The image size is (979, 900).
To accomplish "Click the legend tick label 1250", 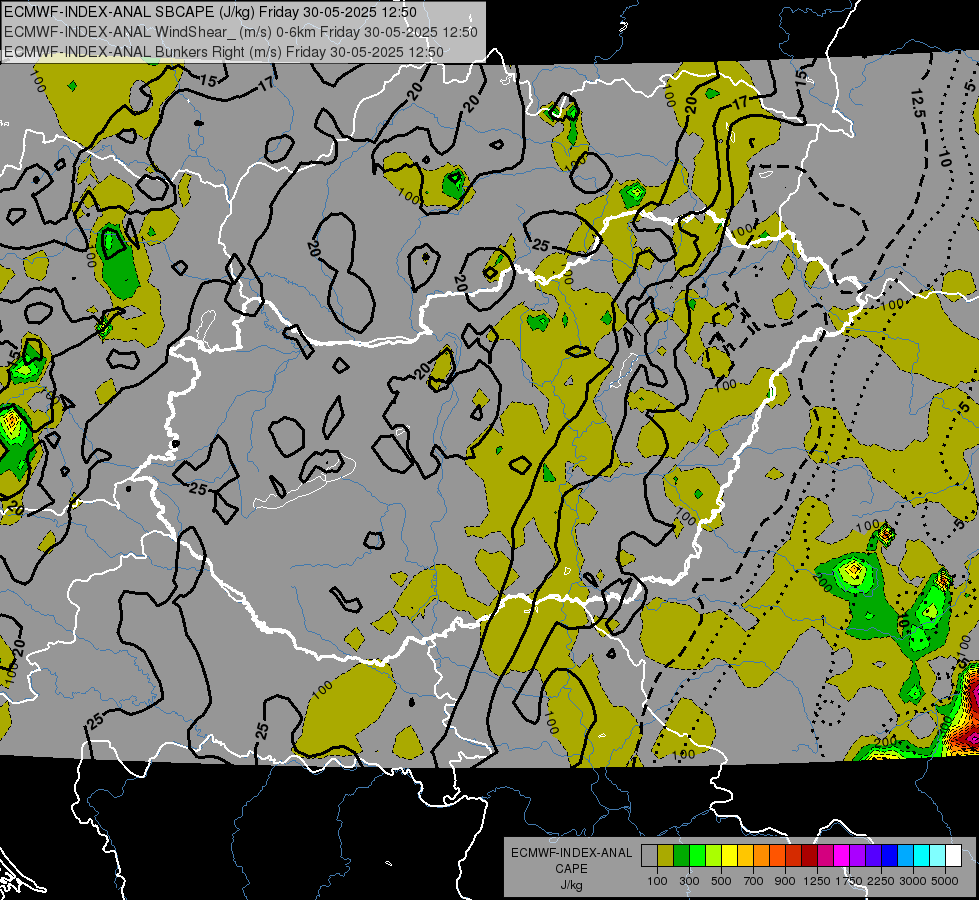I will pos(817,881).
